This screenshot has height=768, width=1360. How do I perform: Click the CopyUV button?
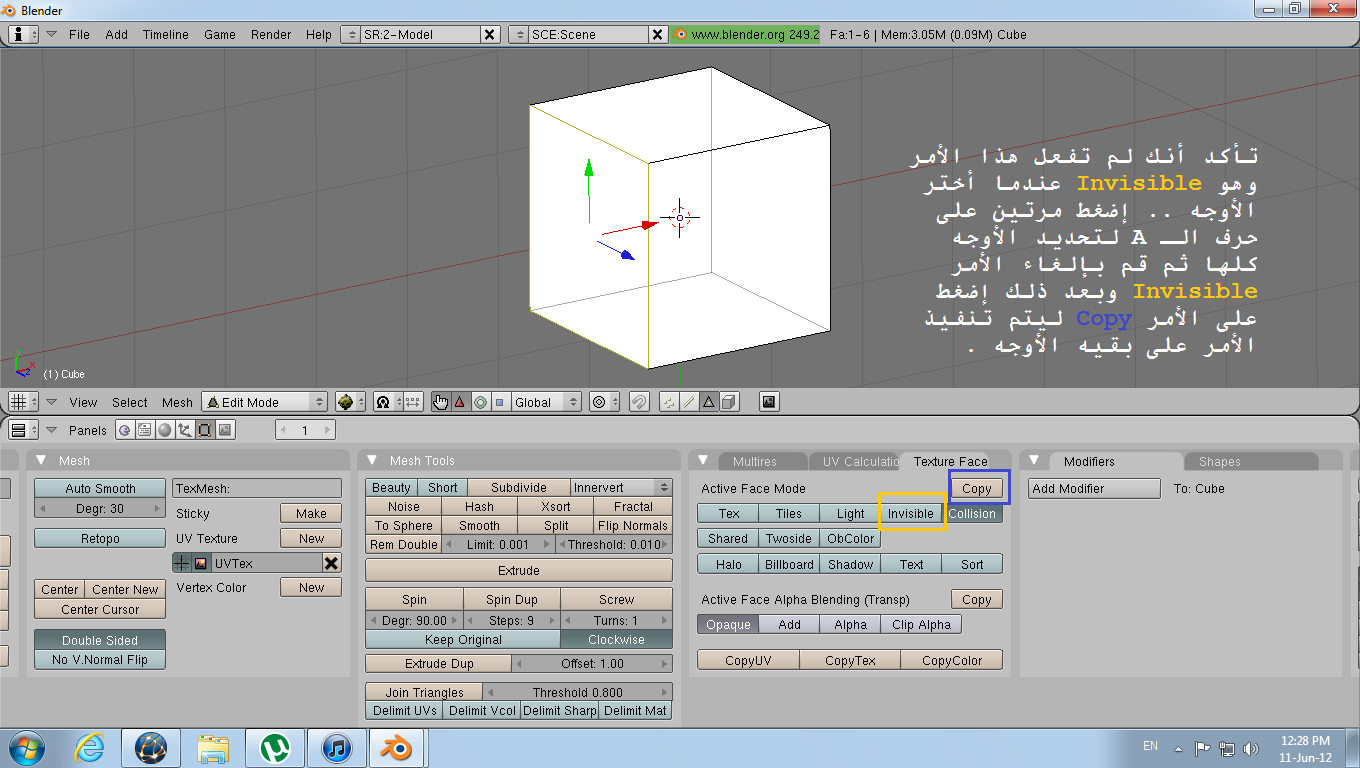point(748,660)
